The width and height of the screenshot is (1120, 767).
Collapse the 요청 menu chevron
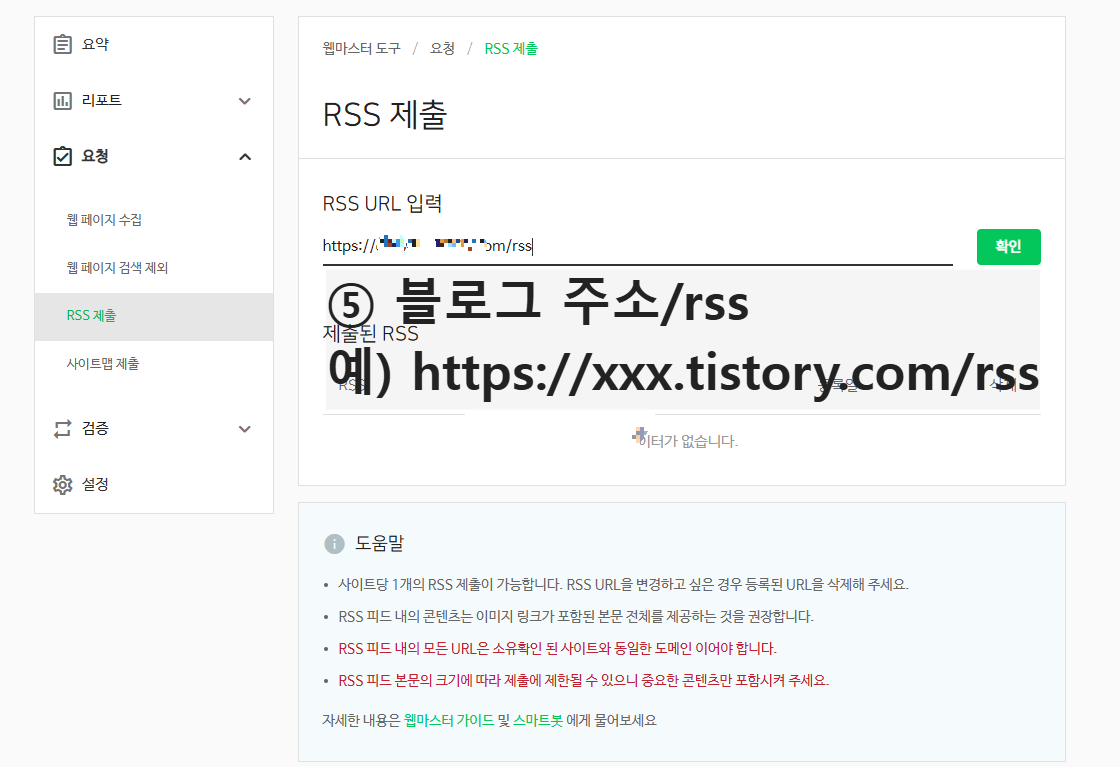click(245, 156)
